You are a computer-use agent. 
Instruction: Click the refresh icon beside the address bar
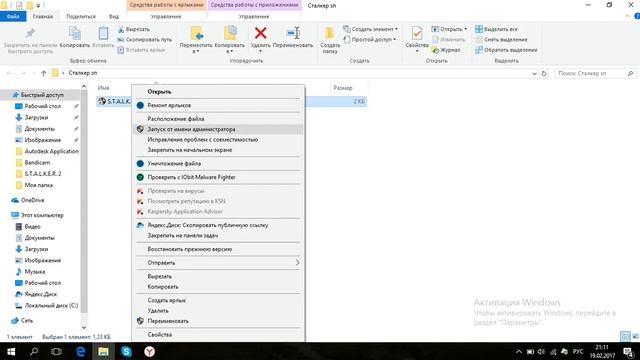[x=544, y=73]
